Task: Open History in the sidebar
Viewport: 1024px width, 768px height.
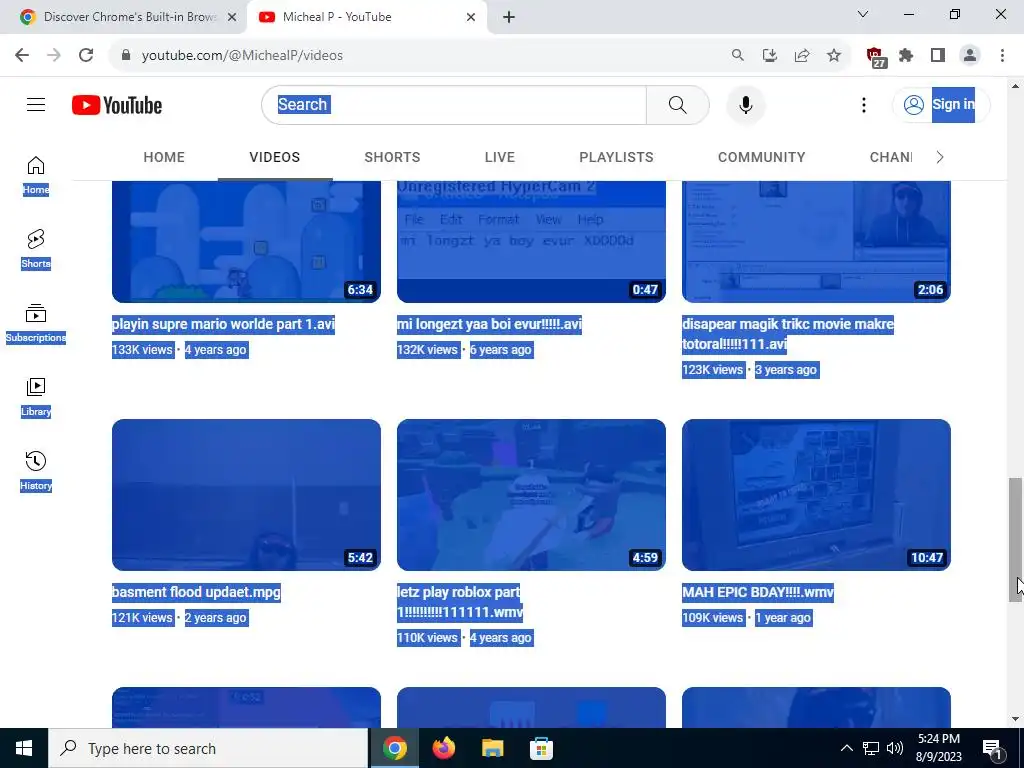Action: point(36,470)
